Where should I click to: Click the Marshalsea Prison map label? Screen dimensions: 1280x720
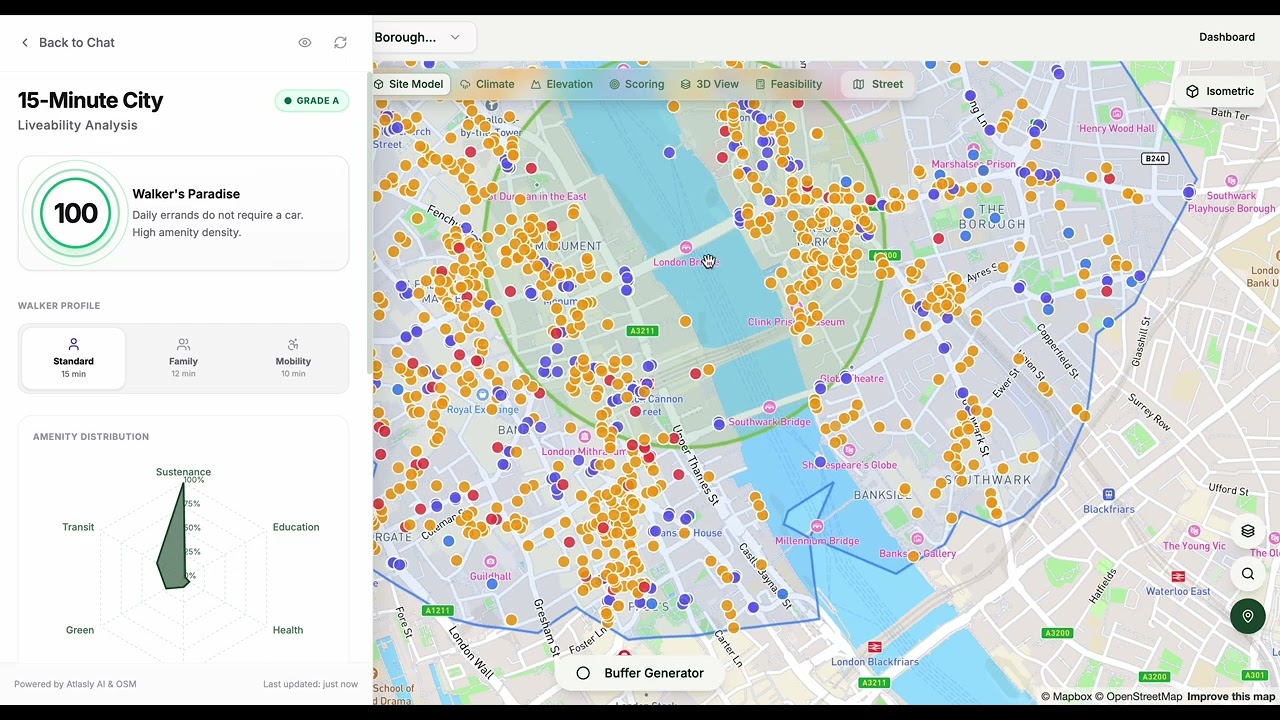[973, 164]
